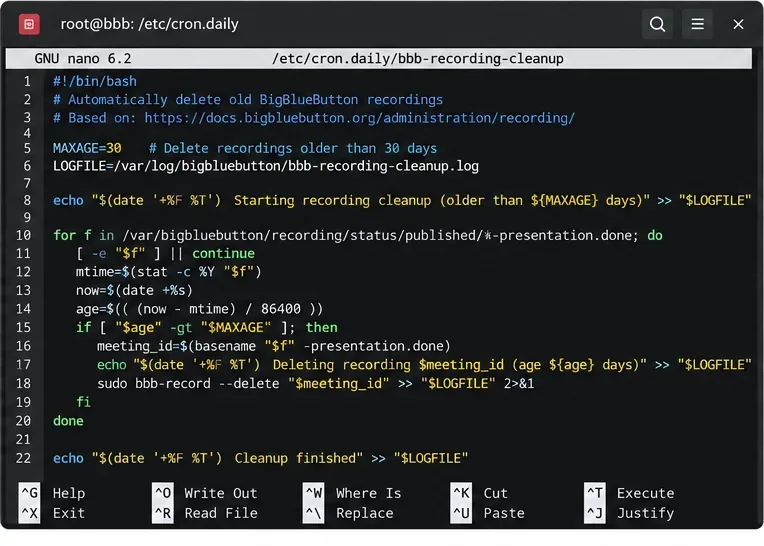Click the 'Deleting recording' echo line

tap(424, 365)
